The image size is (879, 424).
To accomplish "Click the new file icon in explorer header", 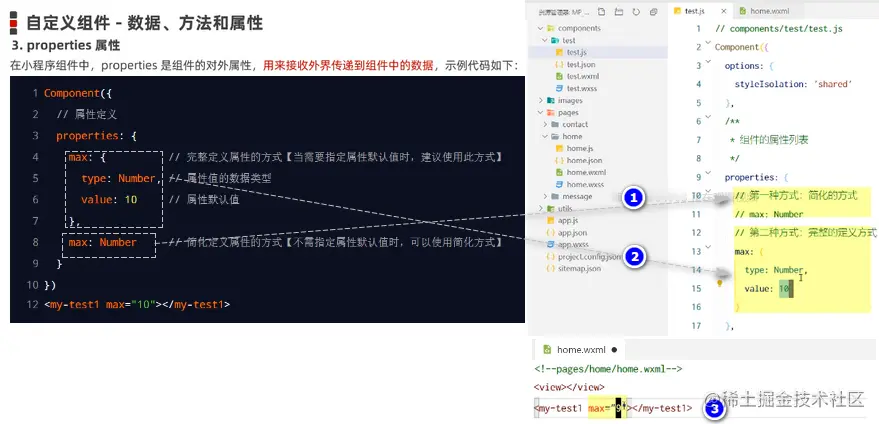I will [602, 11].
